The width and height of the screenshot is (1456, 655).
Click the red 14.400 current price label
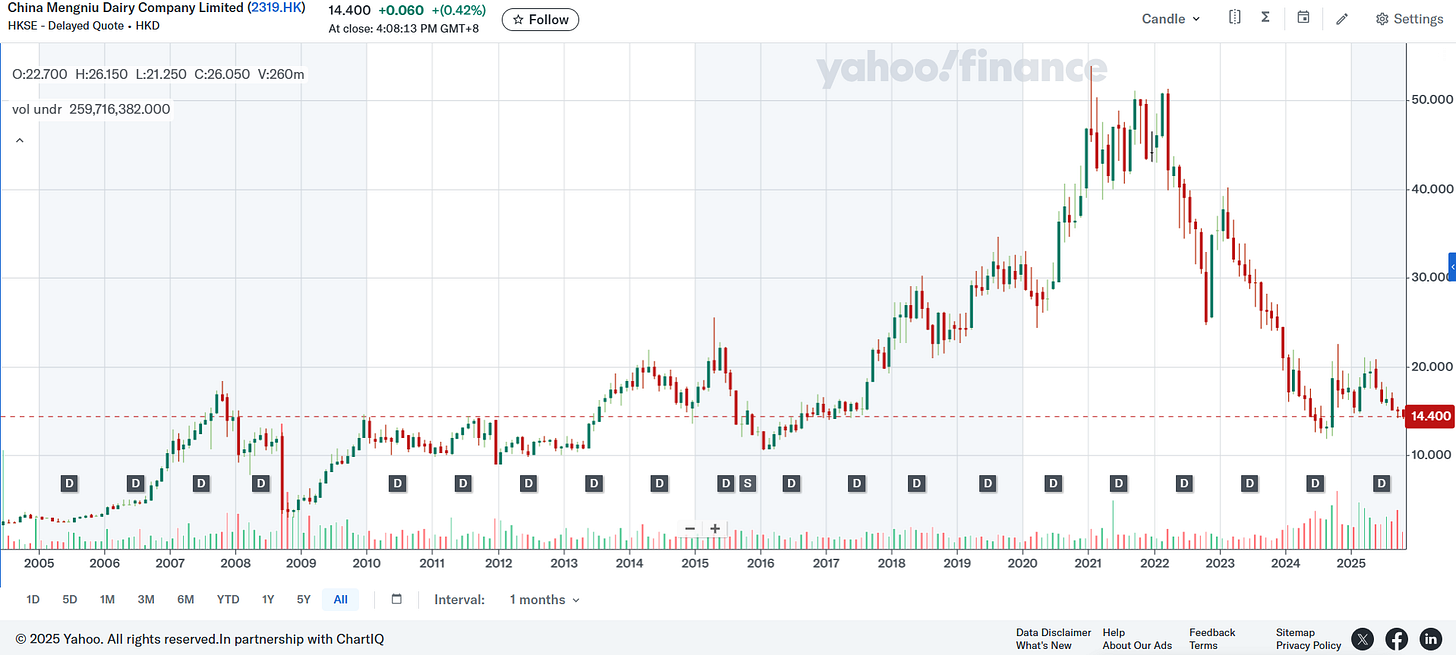pos(1429,416)
